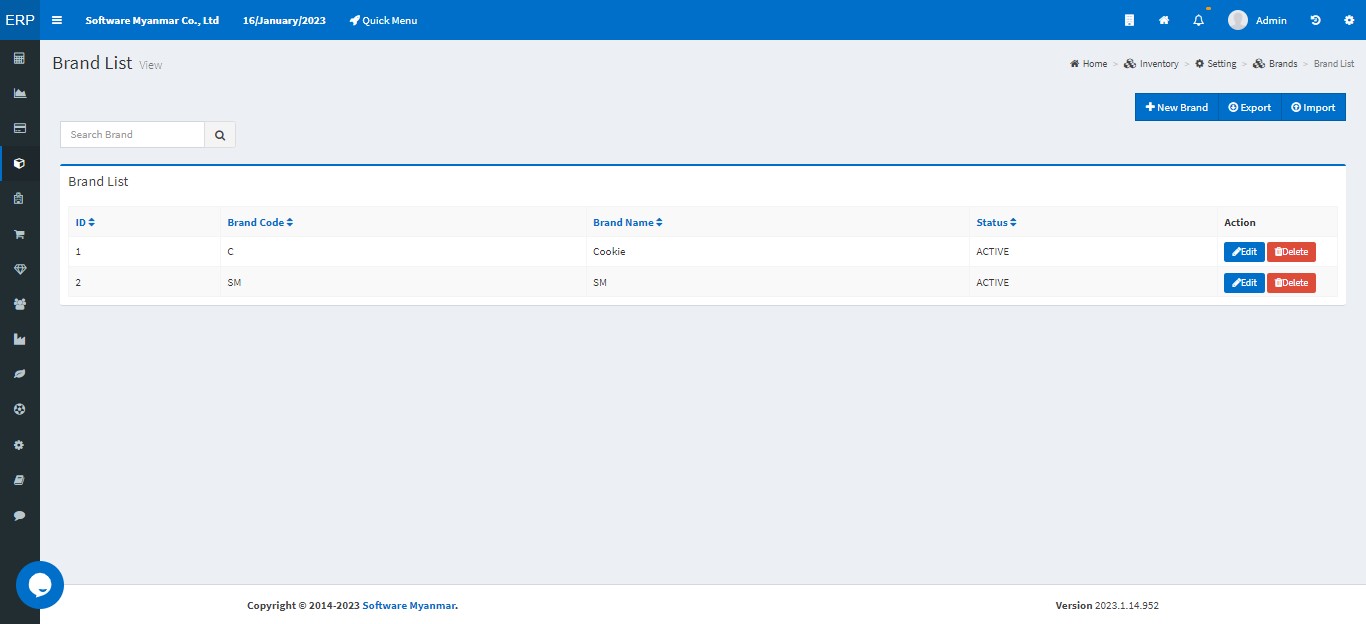Screen dimensions: 1366x624
Task: Delete the Cookie brand row
Action: pos(1291,252)
